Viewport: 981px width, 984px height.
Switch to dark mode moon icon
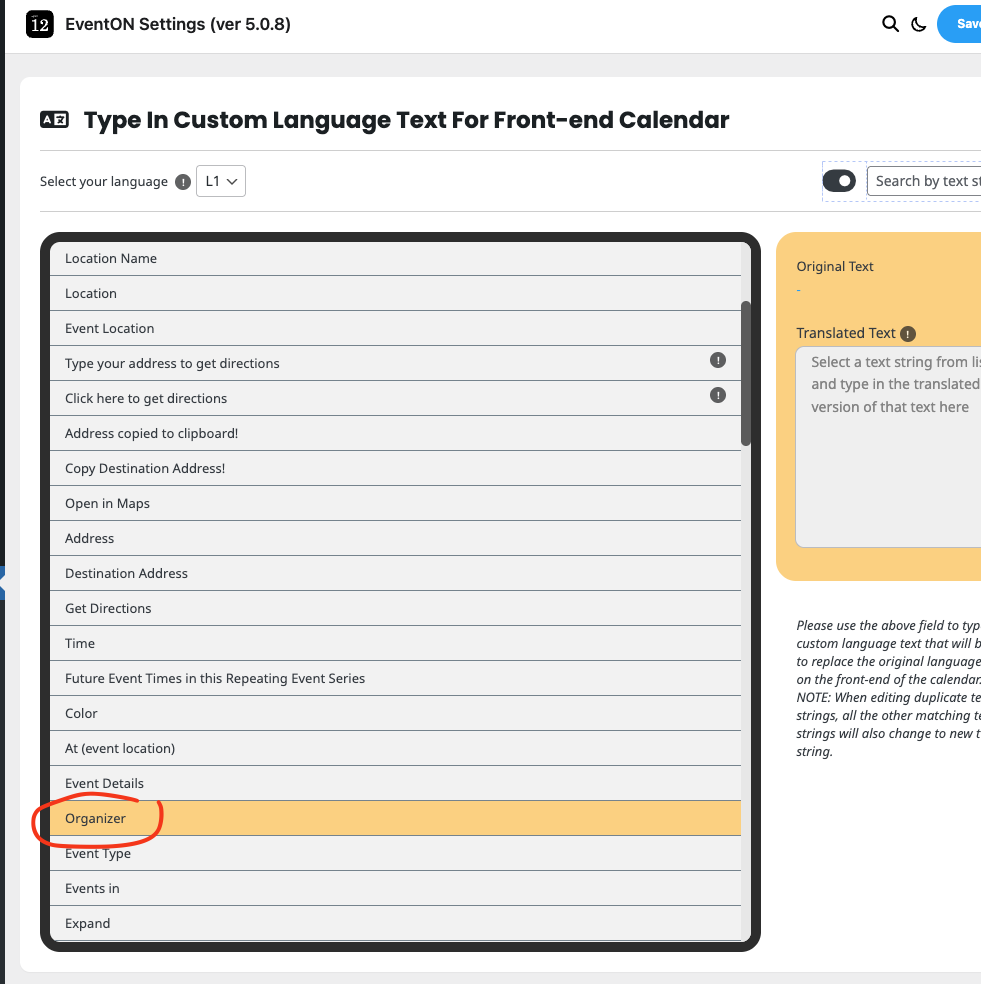click(919, 25)
